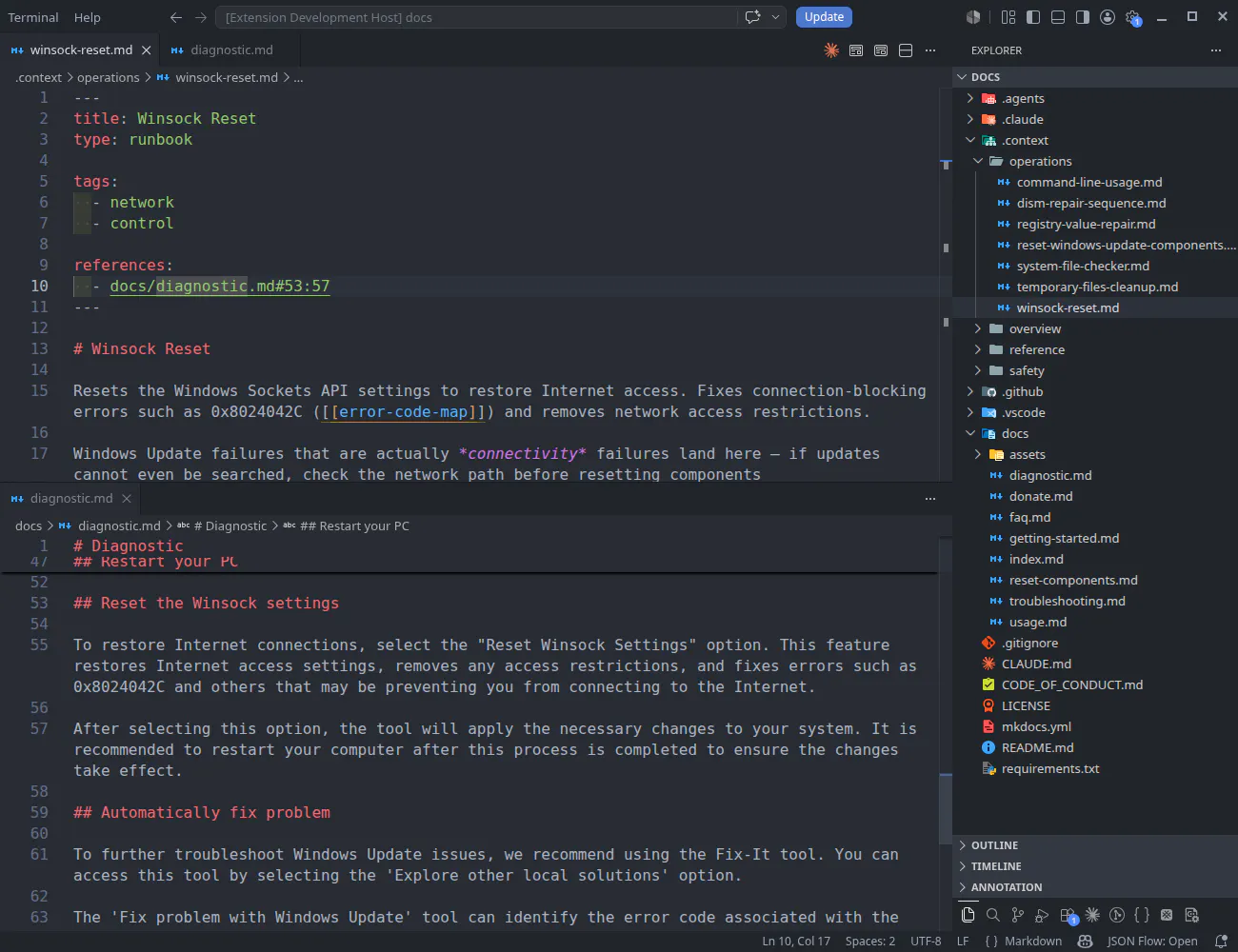The image size is (1238, 952).
Task: Expand the TIMELINE section
Action: pyautogui.click(x=1095, y=866)
